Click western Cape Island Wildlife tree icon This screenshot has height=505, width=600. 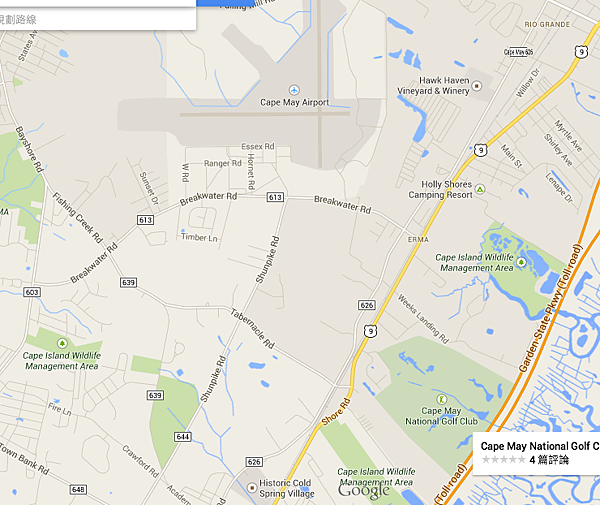62,343
